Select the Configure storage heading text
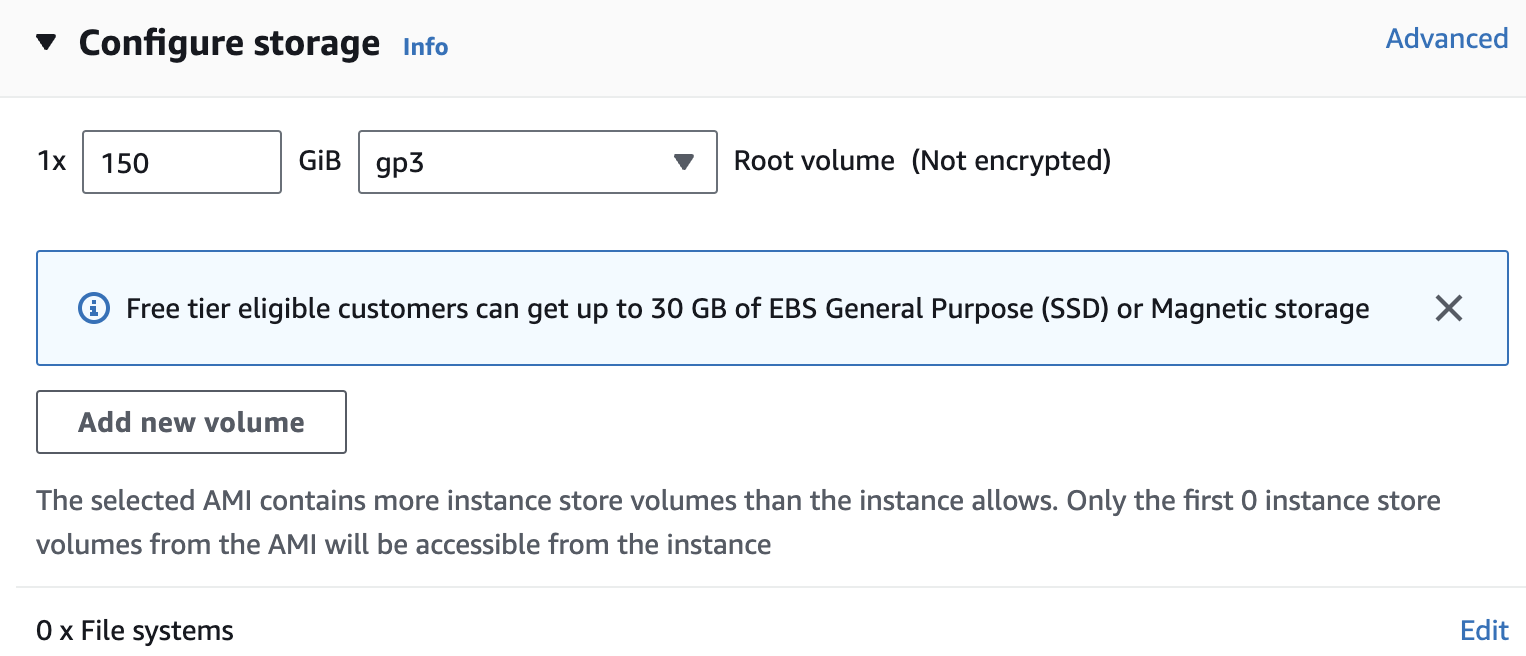Viewport: 1526px width, 656px height. tap(229, 43)
